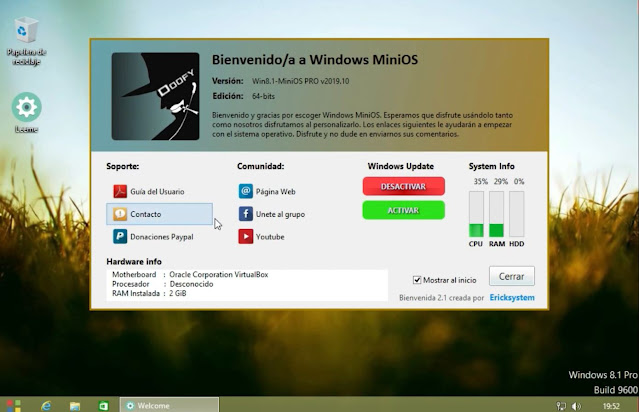
Task: Click the '64-bits' edition value
Action: 263,96
